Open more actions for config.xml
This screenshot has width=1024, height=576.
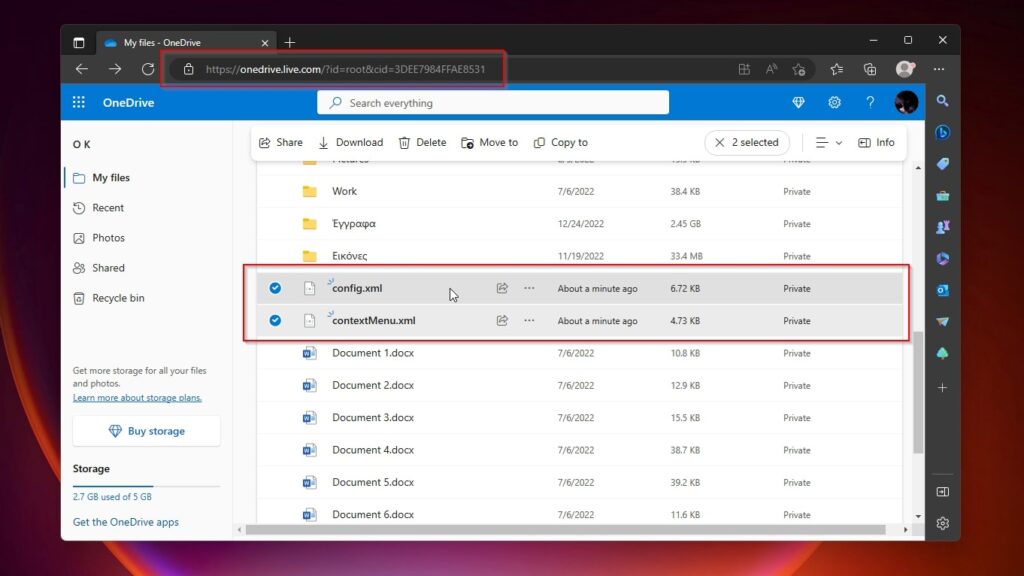click(529, 288)
